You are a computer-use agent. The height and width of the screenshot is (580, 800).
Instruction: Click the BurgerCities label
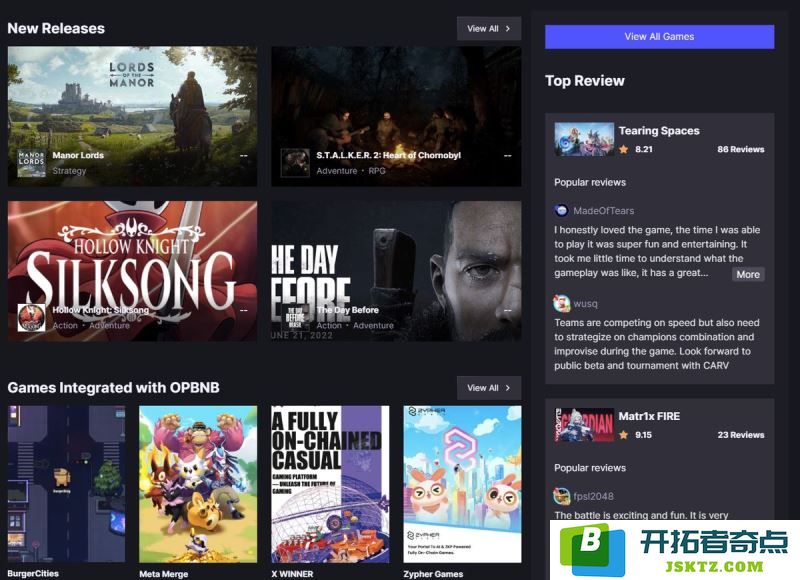[33, 573]
